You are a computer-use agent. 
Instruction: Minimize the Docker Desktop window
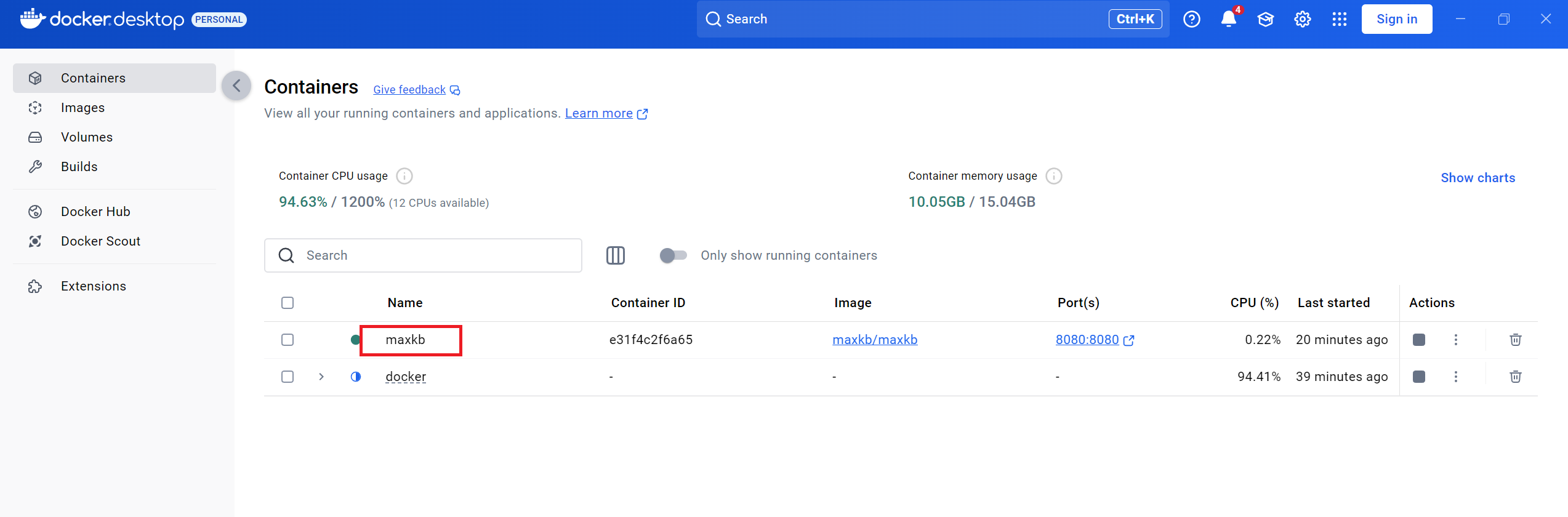coord(1460,19)
